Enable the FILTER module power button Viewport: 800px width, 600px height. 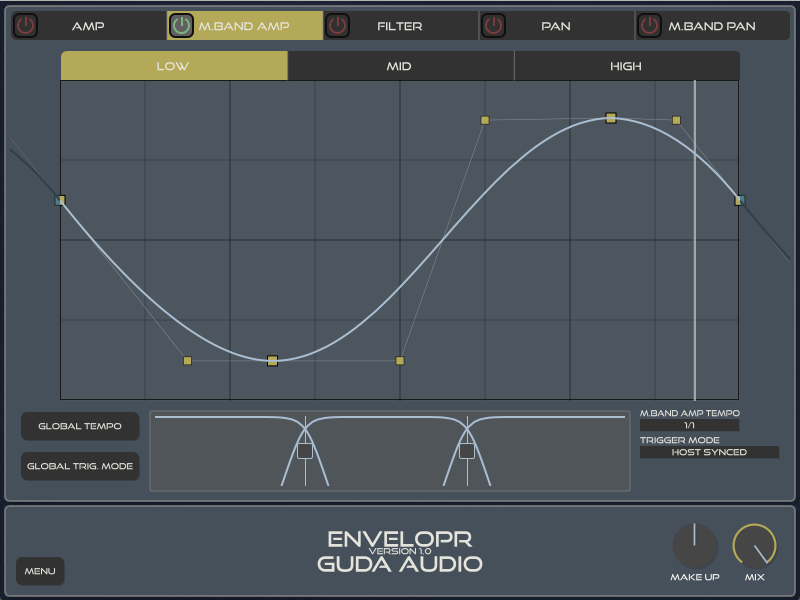pos(338,26)
